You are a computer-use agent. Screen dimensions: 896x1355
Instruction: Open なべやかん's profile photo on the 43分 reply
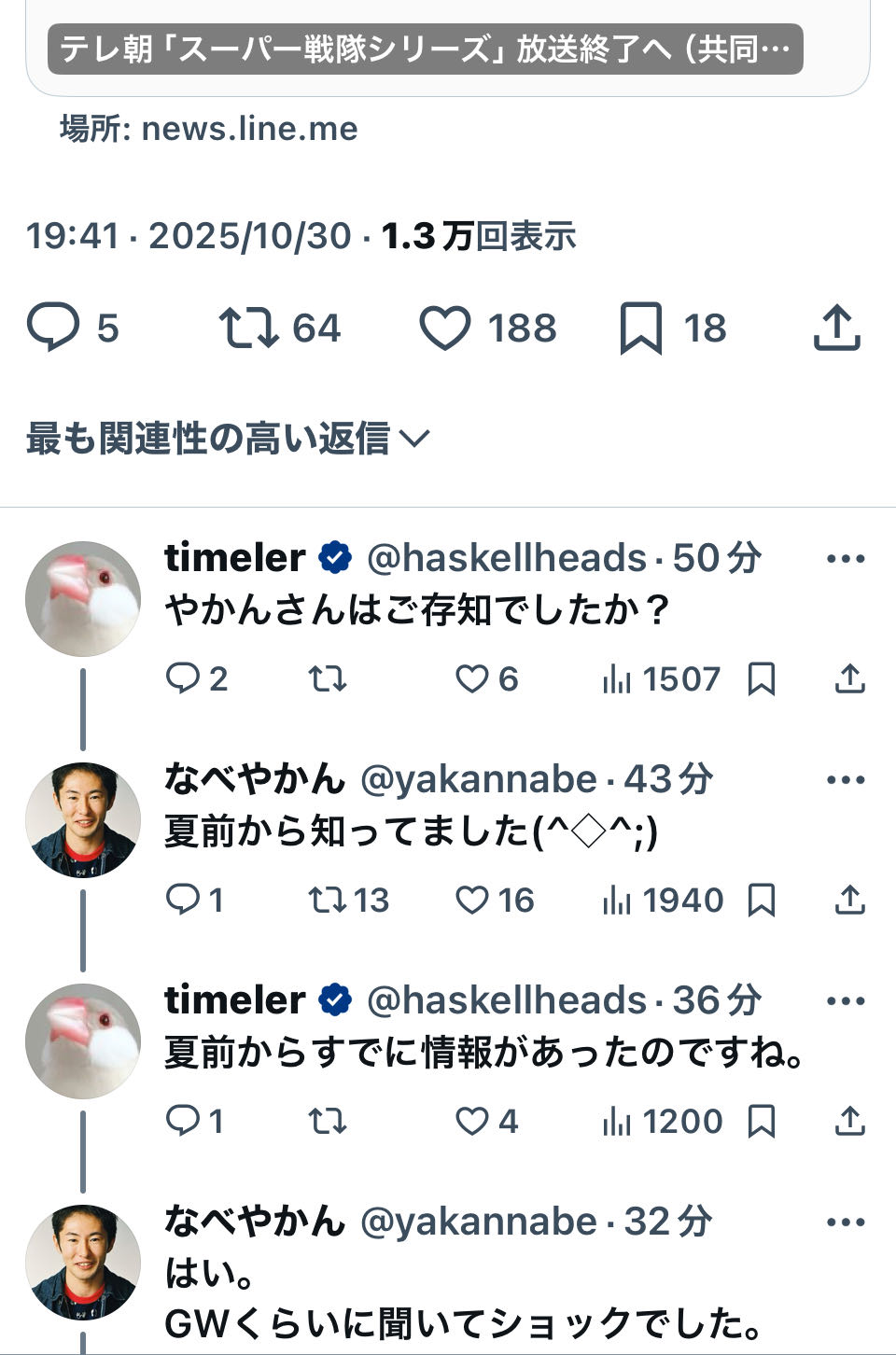click(83, 820)
